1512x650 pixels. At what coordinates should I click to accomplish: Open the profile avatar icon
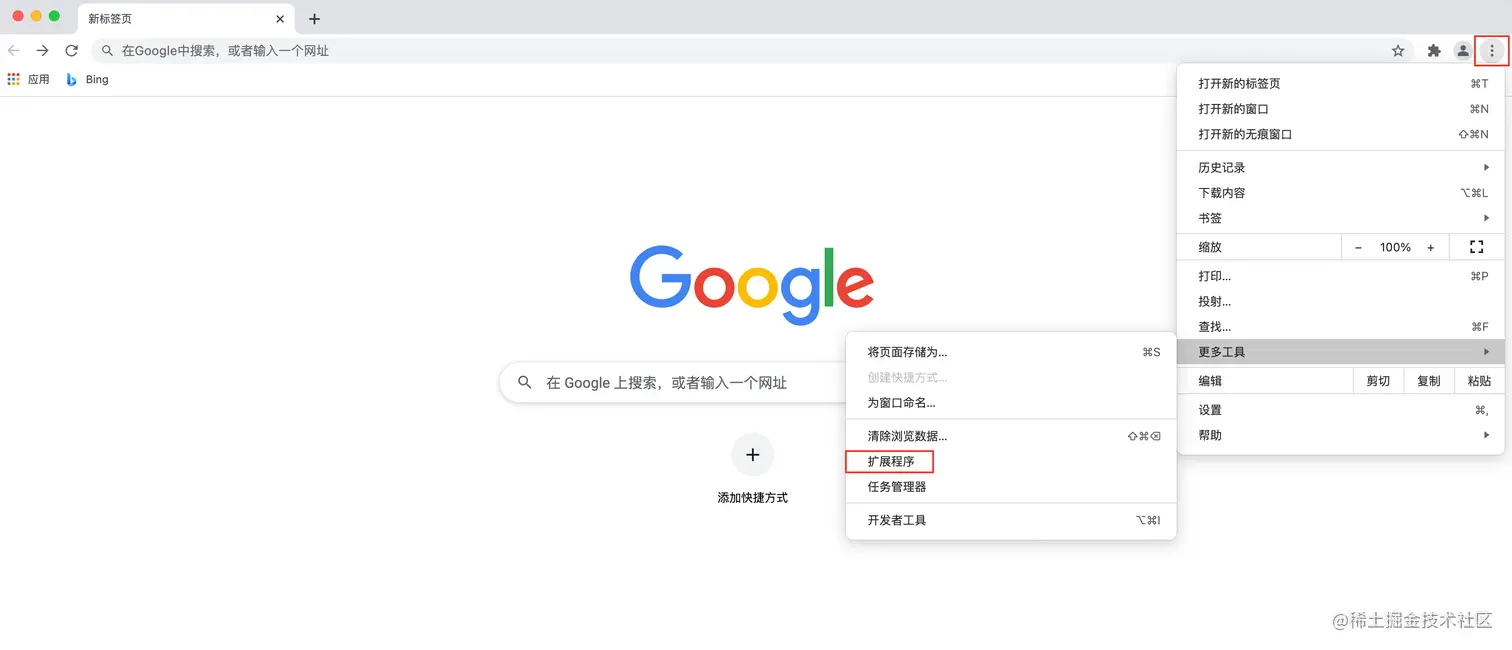click(1462, 51)
